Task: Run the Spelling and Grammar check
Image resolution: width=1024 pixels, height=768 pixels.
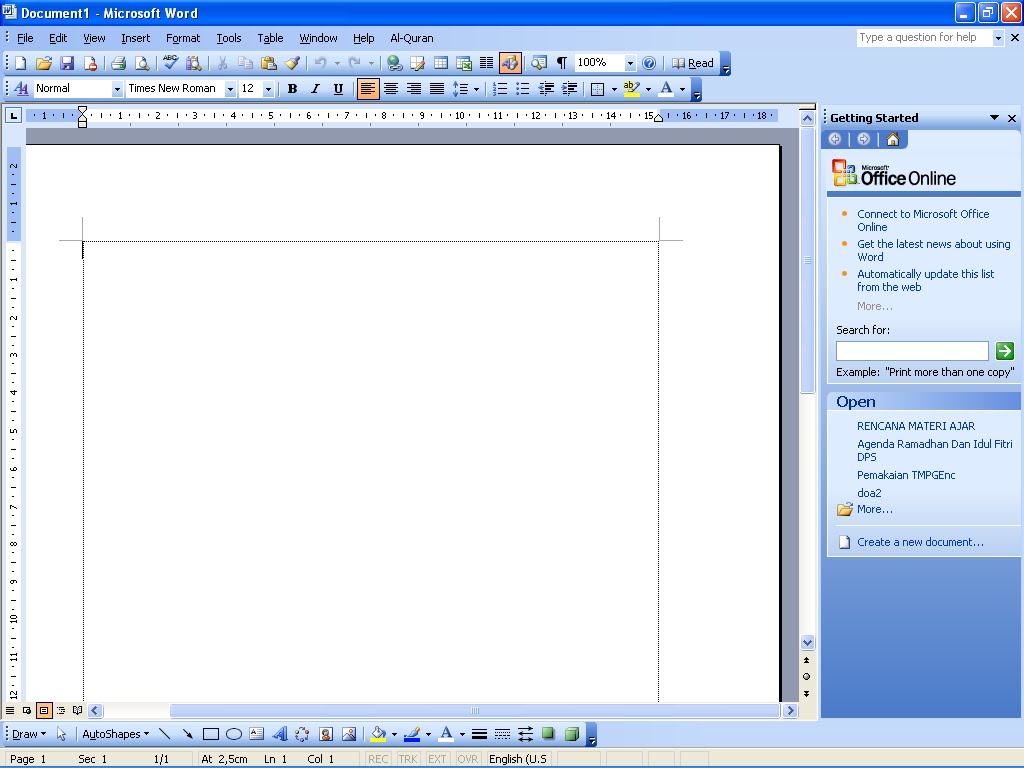Action: pyautogui.click(x=170, y=62)
